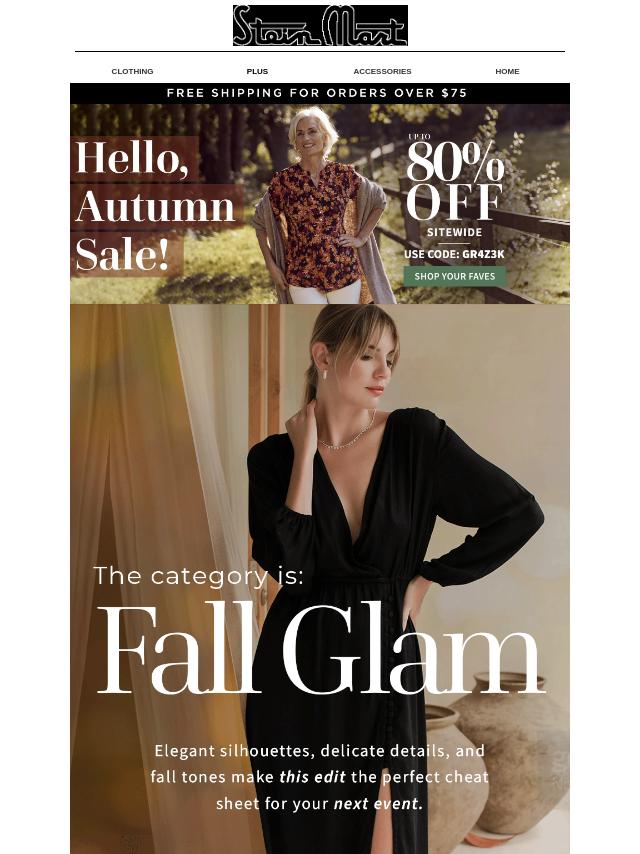
Task: Open the floral blouse model photo
Action: (x=322, y=205)
